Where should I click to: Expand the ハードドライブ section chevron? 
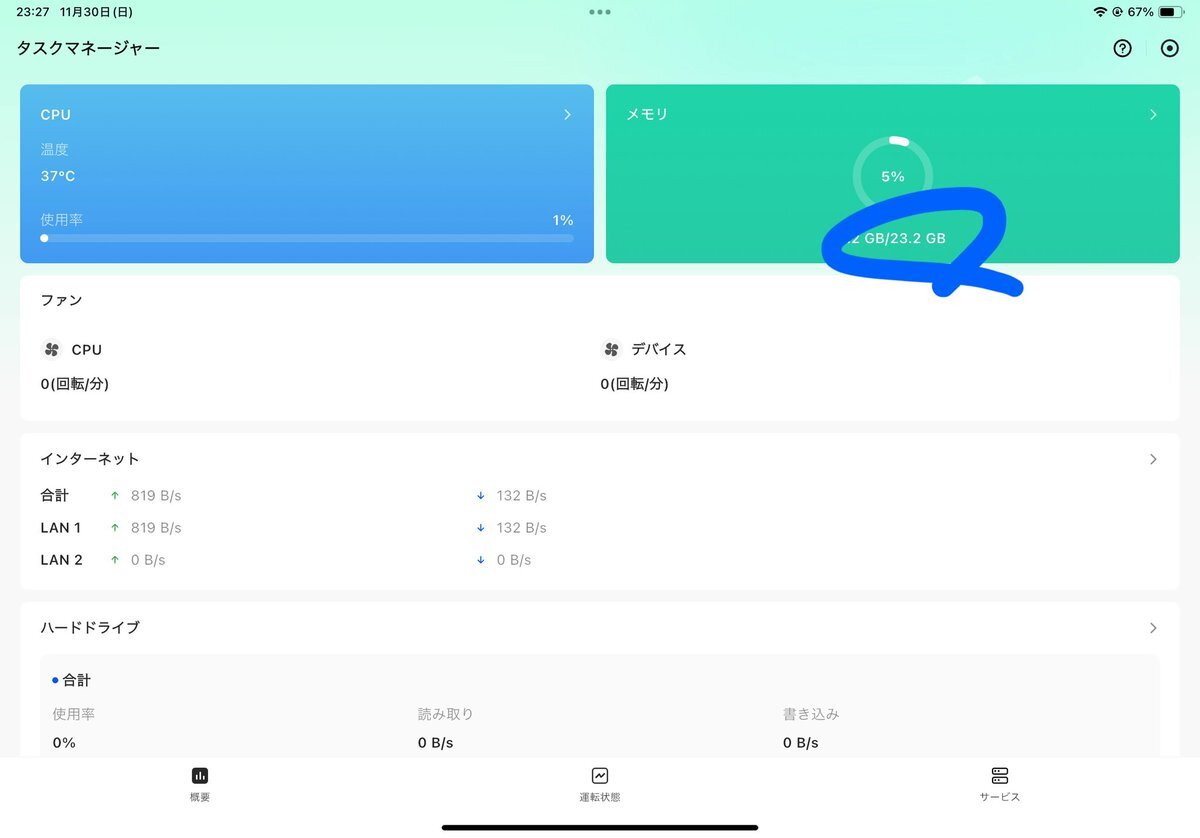[1153, 628]
